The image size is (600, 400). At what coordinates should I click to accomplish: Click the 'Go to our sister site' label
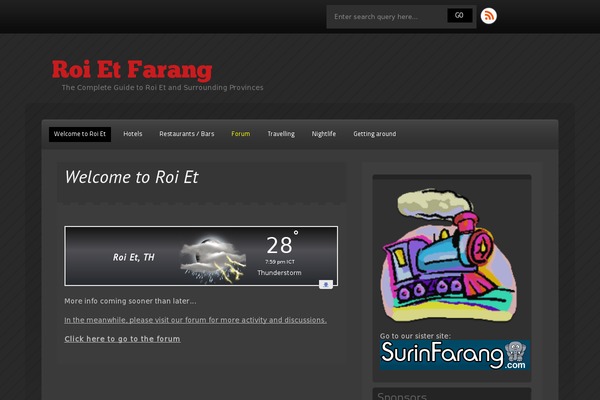[x=415, y=336]
